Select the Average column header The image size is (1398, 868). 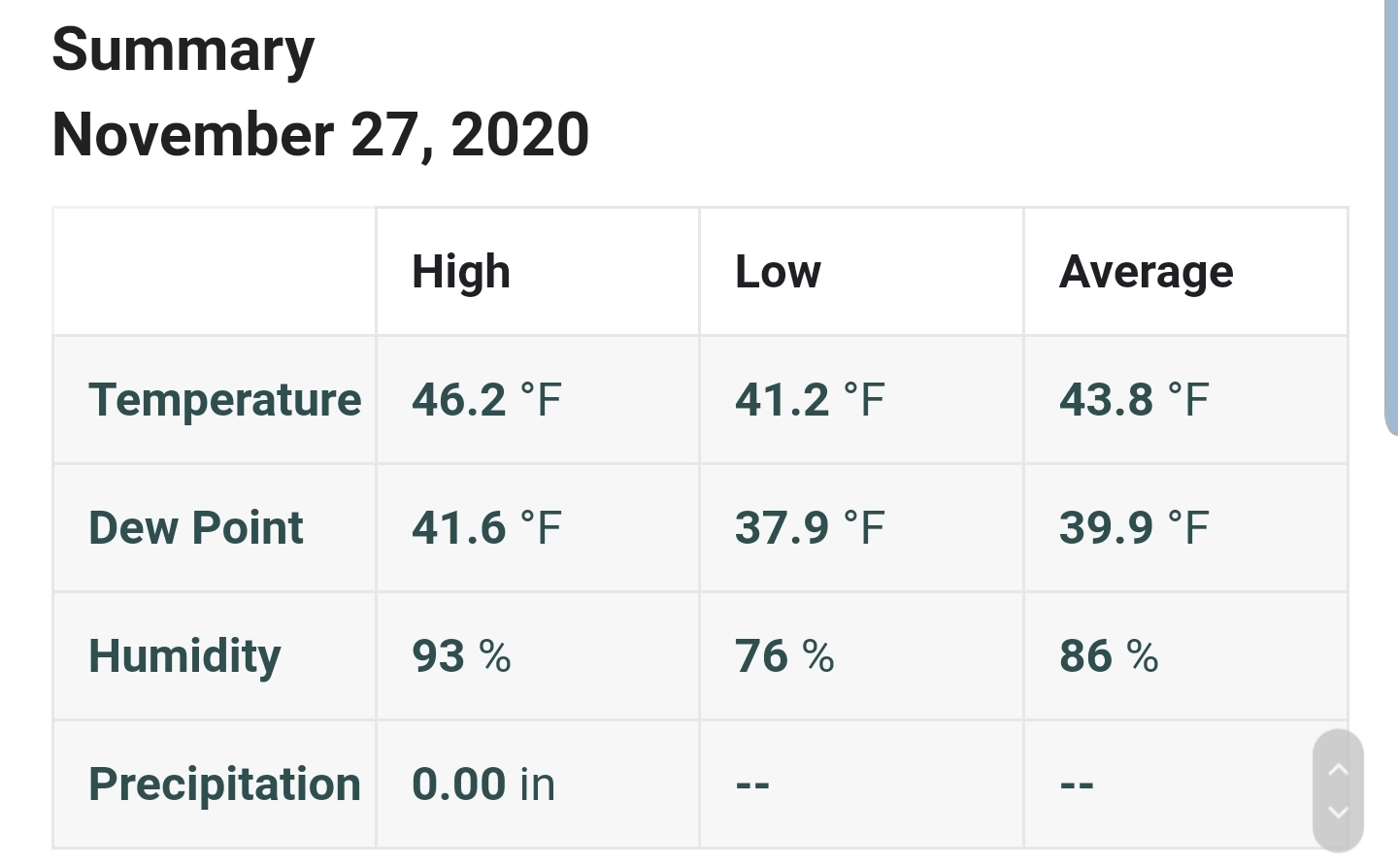[x=1147, y=272]
